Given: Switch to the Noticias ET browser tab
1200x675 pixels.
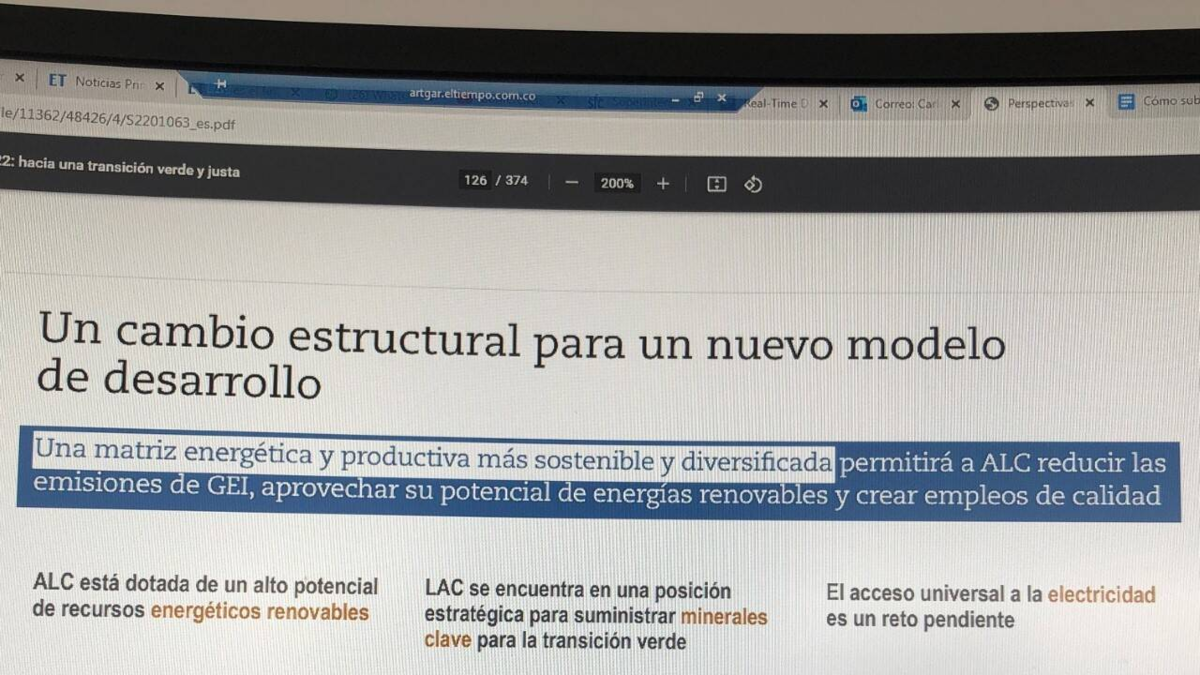Looking at the screenshot, I should pos(98,83).
